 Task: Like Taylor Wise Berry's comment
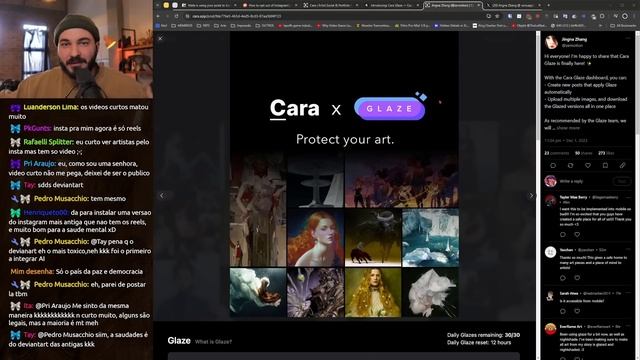click(x=577, y=235)
